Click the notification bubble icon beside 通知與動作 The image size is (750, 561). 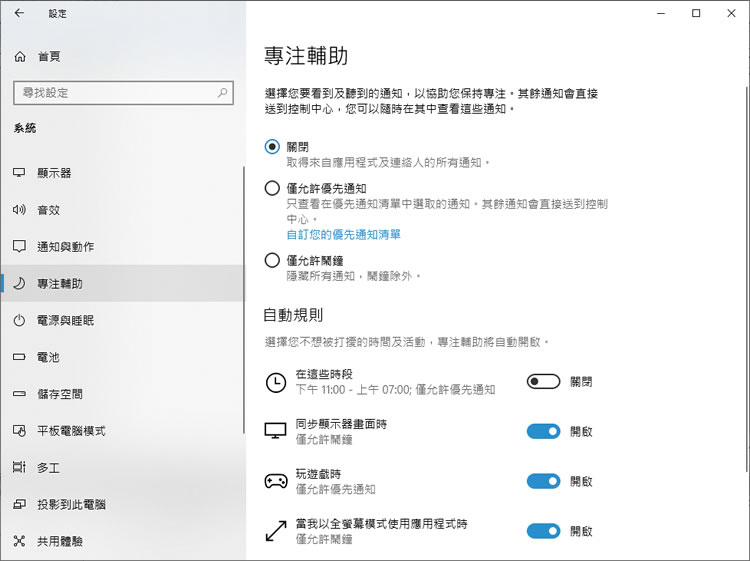coord(19,246)
